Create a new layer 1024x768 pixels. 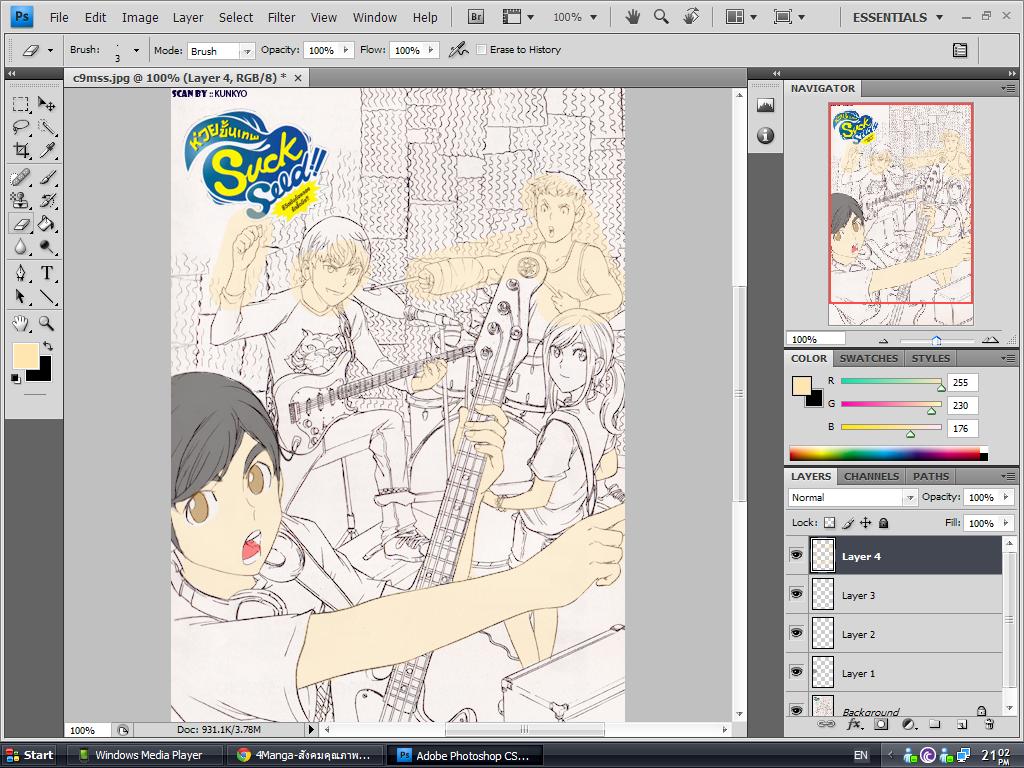tap(961, 724)
